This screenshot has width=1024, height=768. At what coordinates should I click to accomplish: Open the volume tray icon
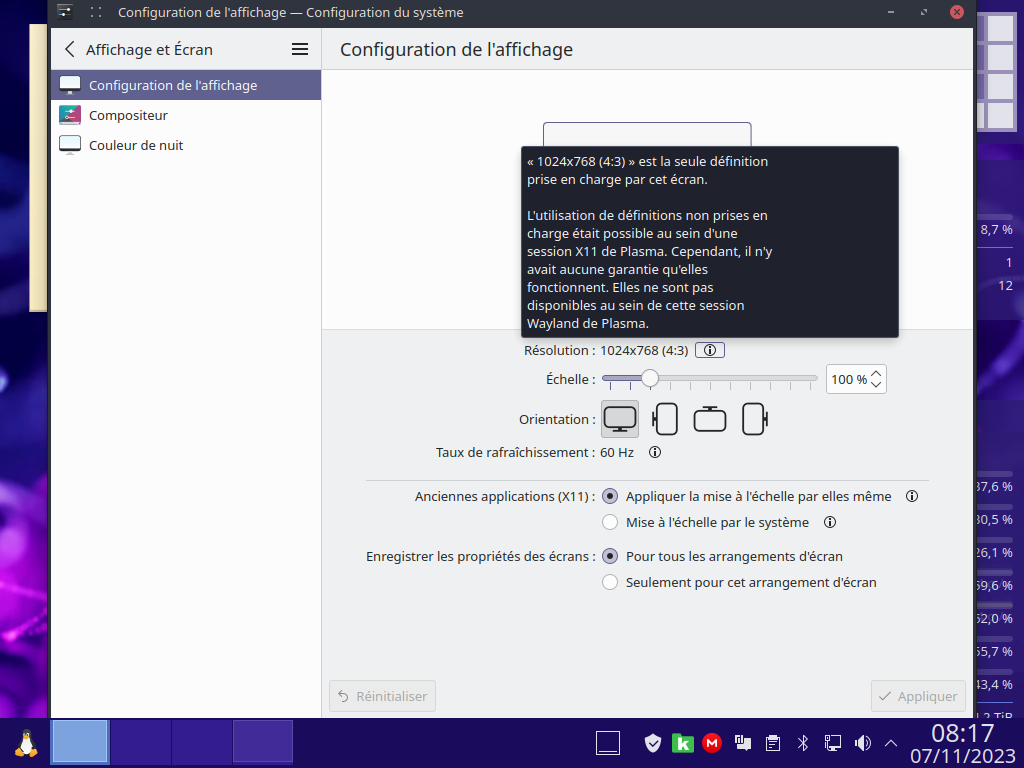click(x=863, y=743)
